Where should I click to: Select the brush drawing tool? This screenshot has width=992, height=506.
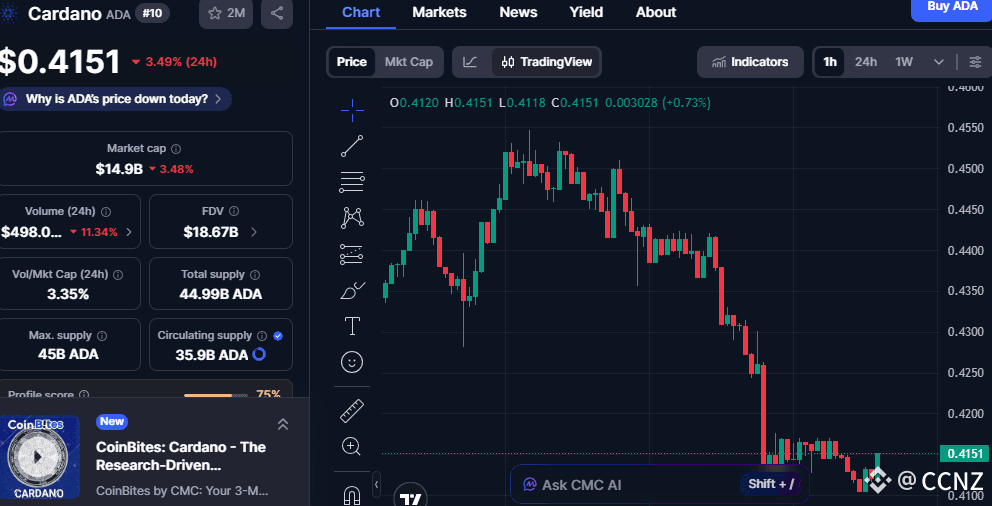pyautogui.click(x=352, y=290)
